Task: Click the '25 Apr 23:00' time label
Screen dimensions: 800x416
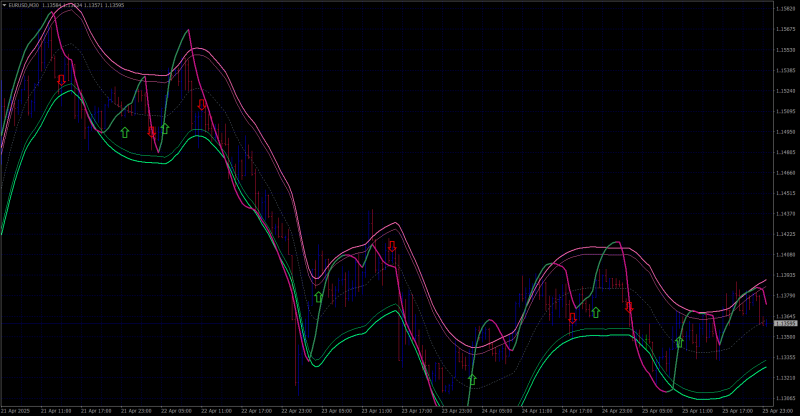Action: click(778, 411)
